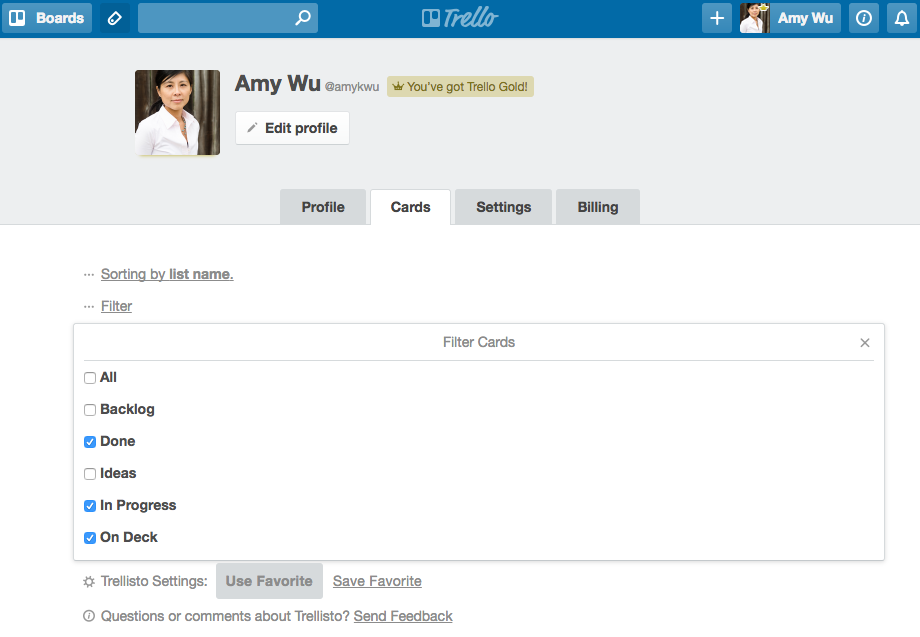Screen dimensions: 920x637
Task: Expand the Sorting by list name option
Action: click(167, 274)
